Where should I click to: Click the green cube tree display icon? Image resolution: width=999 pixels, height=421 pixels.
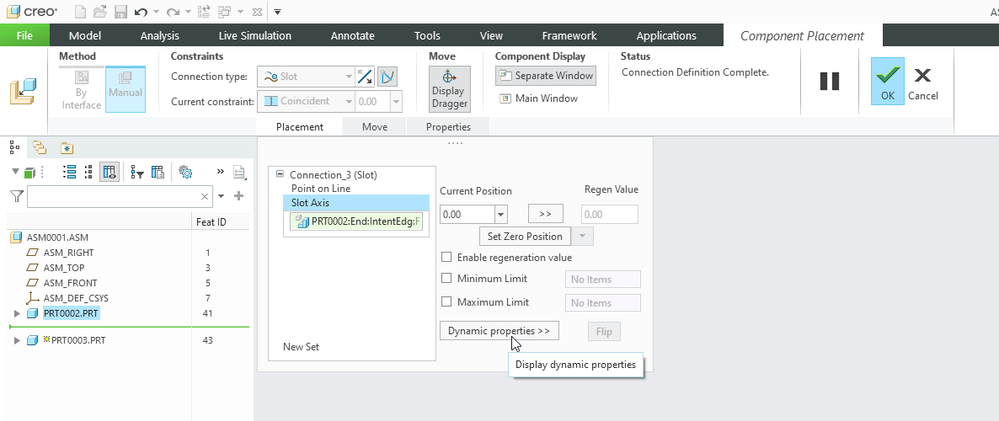tap(29, 172)
